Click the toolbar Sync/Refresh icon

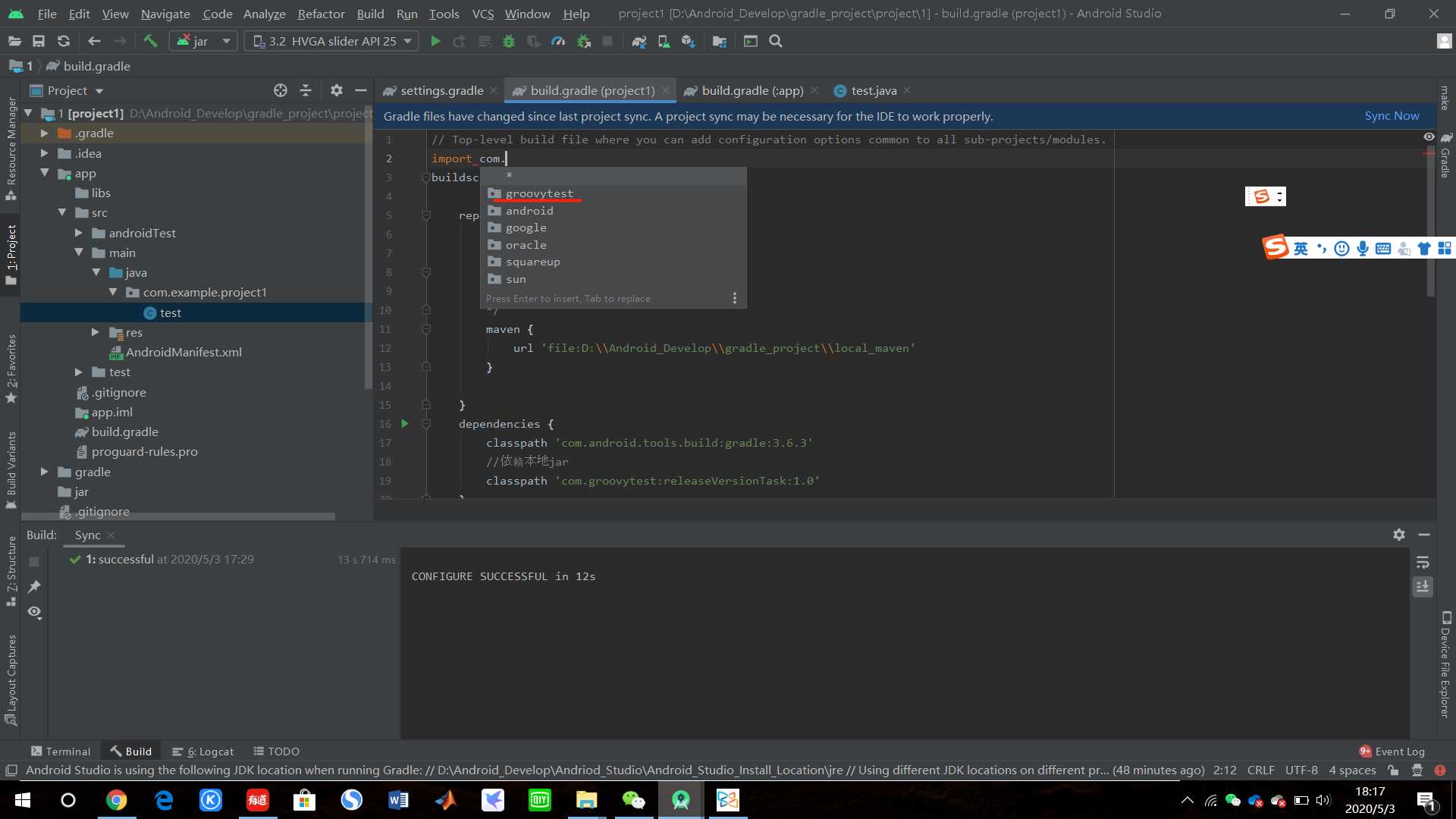tap(64, 41)
